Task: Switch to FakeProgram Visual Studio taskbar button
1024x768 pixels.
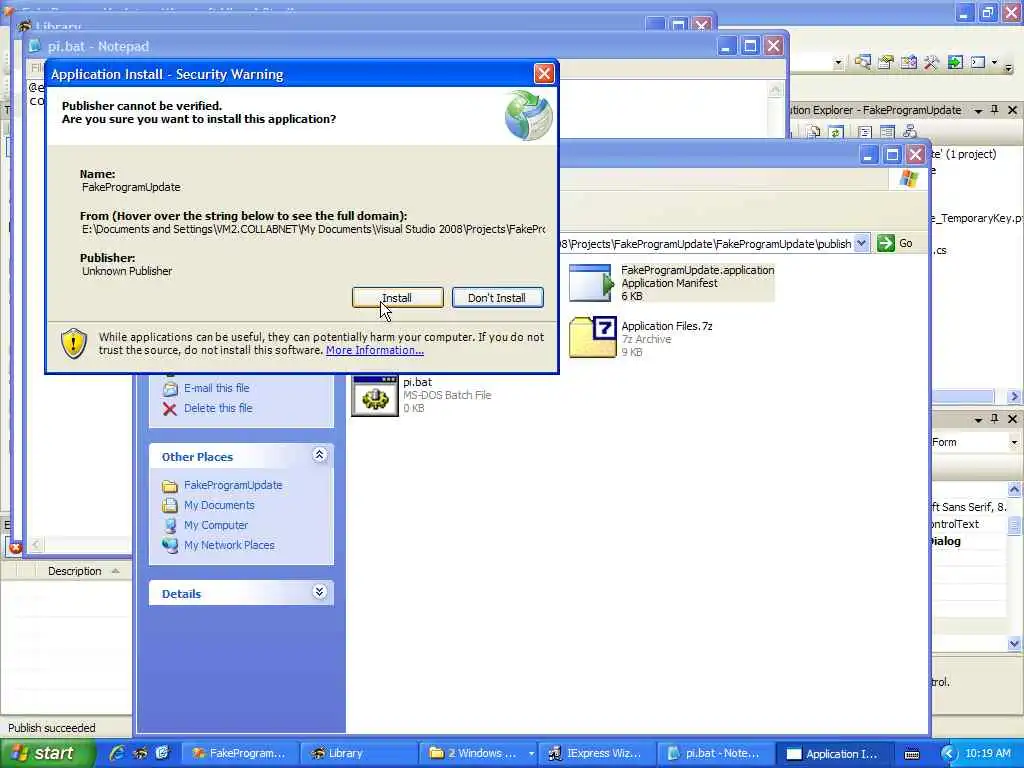Action: coord(239,754)
